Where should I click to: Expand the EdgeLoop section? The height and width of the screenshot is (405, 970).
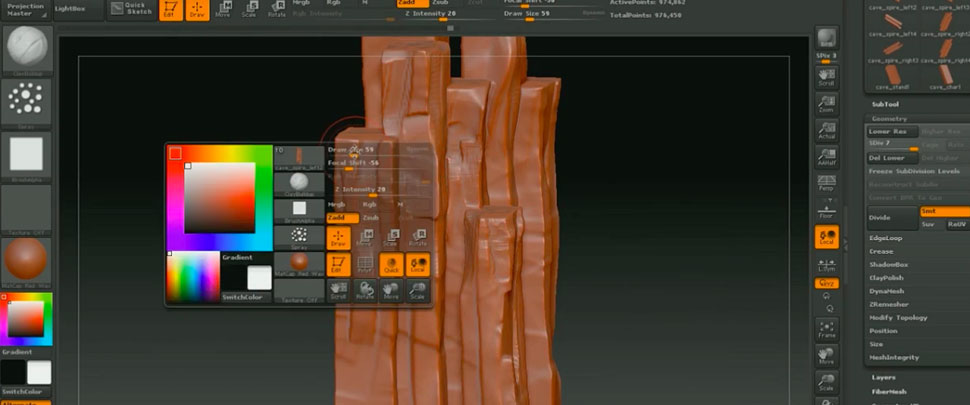click(x=886, y=238)
